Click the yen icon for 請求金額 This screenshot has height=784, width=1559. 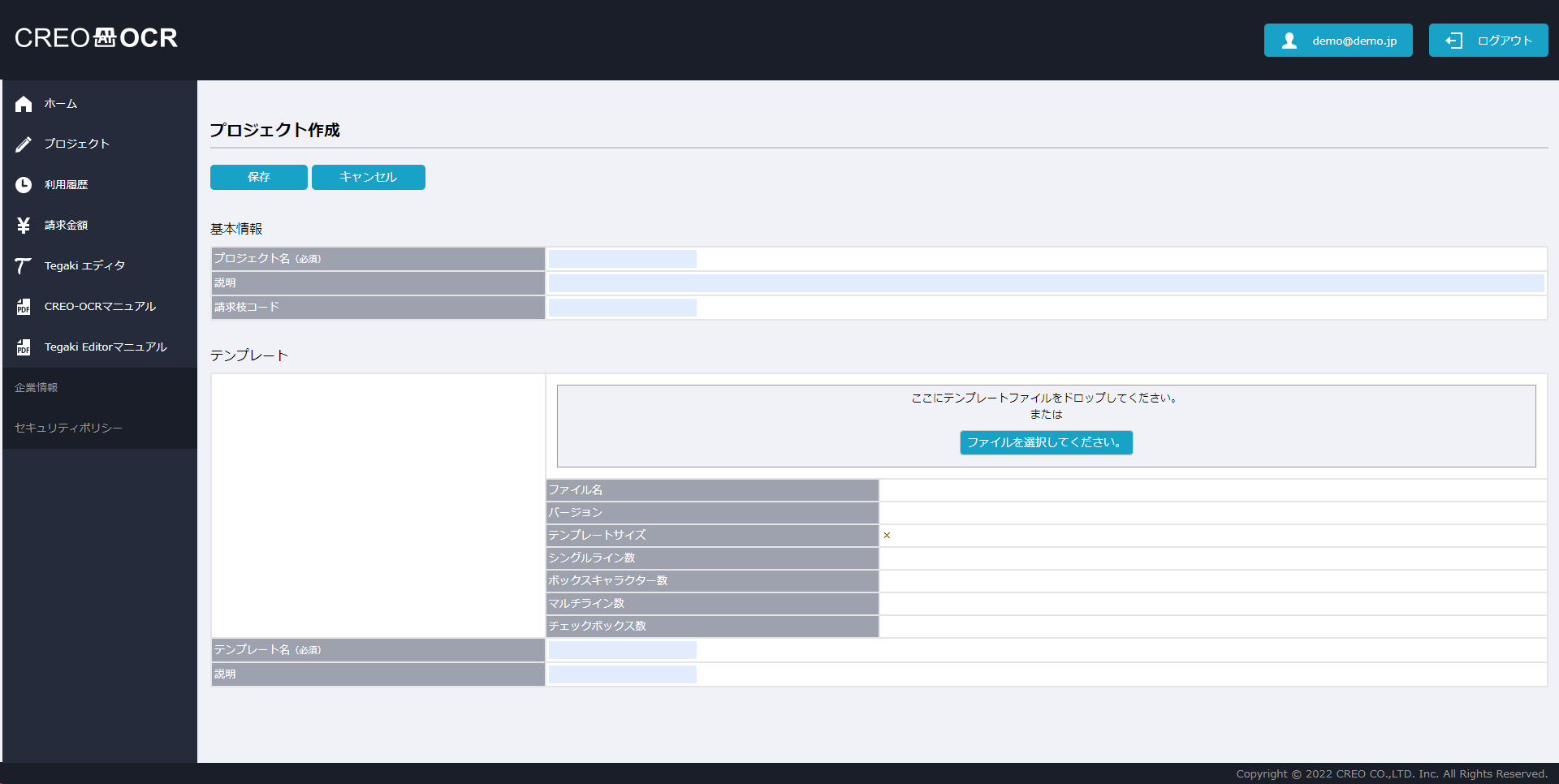(x=24, y=226)
